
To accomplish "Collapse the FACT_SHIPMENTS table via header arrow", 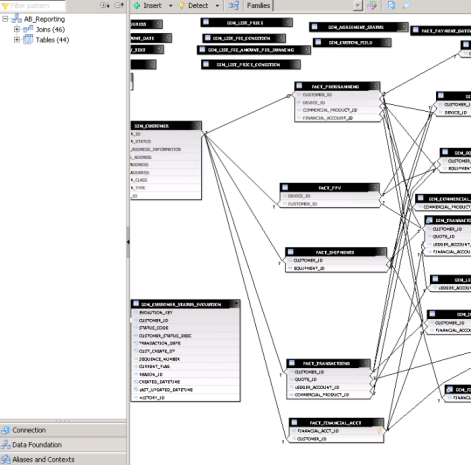I will [x=382, y=252].
